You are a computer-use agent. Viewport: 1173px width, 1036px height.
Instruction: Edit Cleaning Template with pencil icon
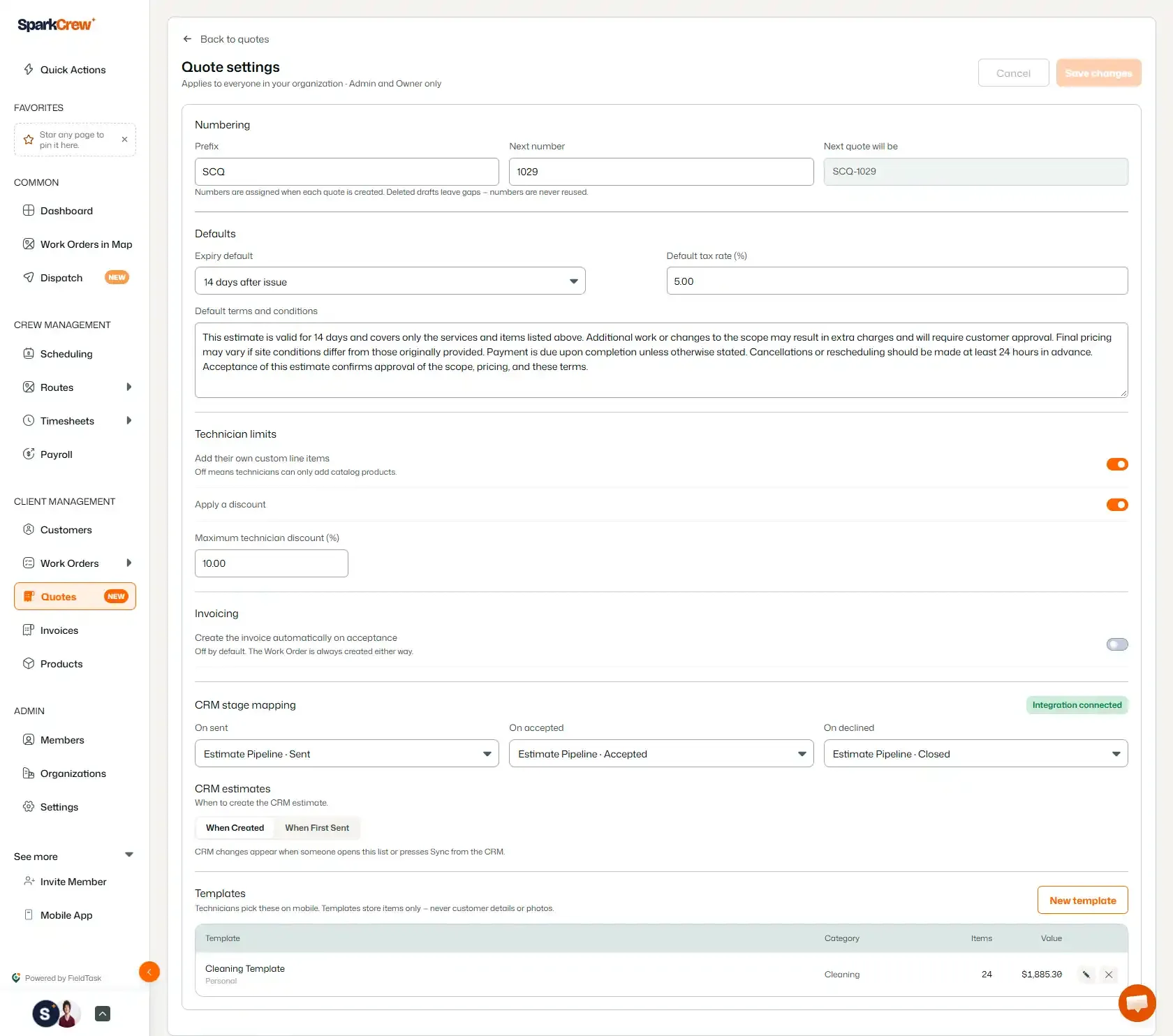click(1086, 975)
